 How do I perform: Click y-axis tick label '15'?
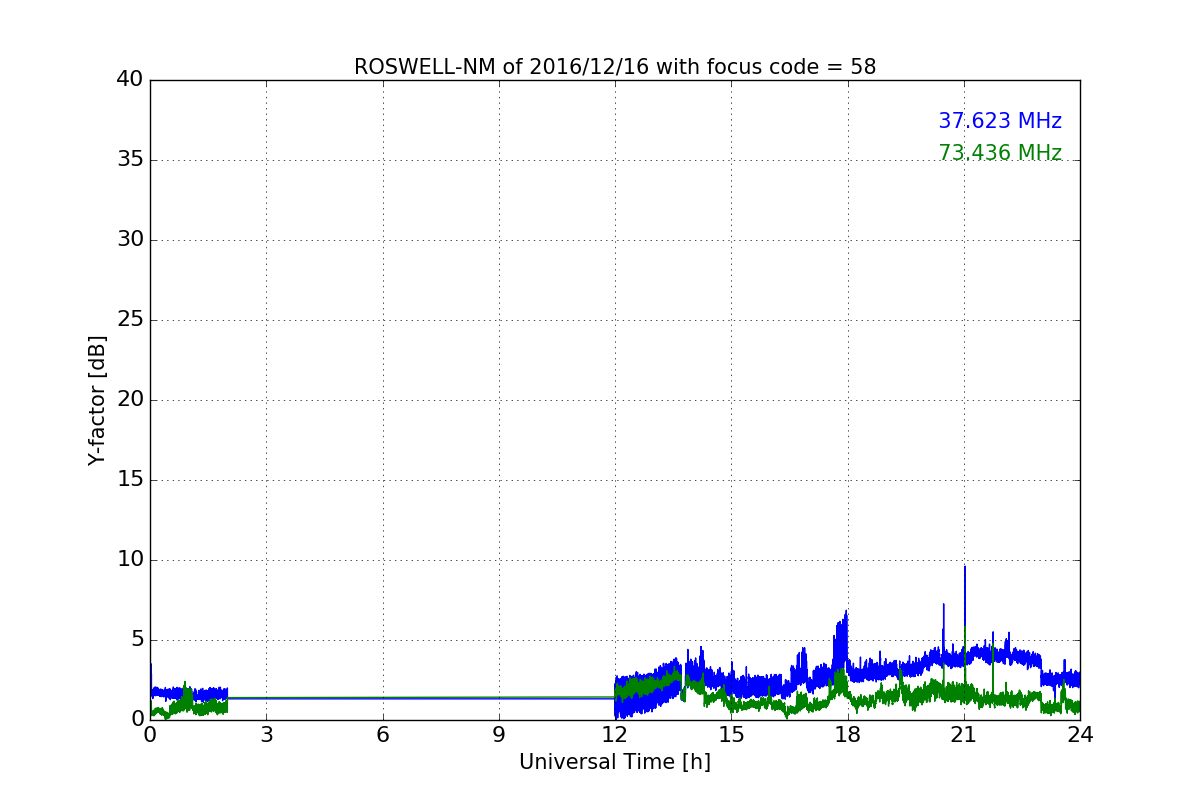tap(130, 480)
